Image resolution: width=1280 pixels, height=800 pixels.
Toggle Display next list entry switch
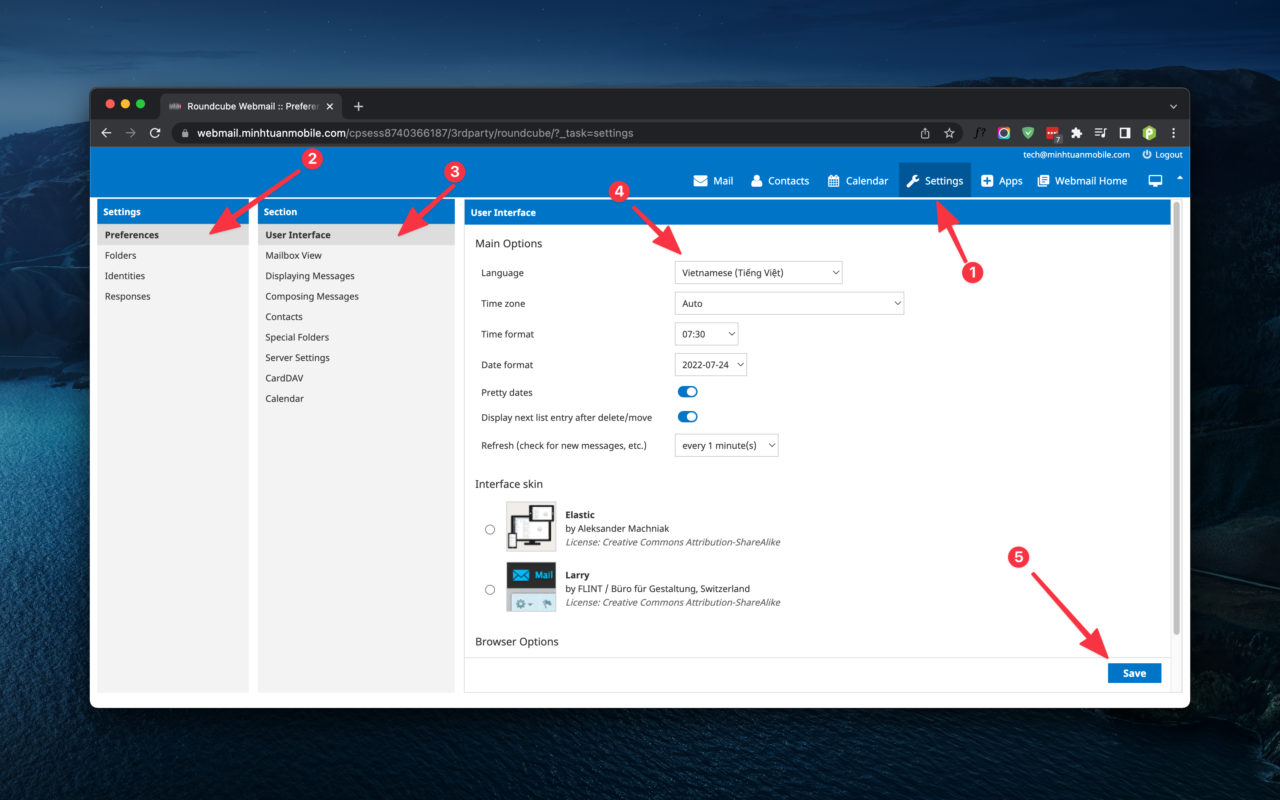click(x=687, y=417)
